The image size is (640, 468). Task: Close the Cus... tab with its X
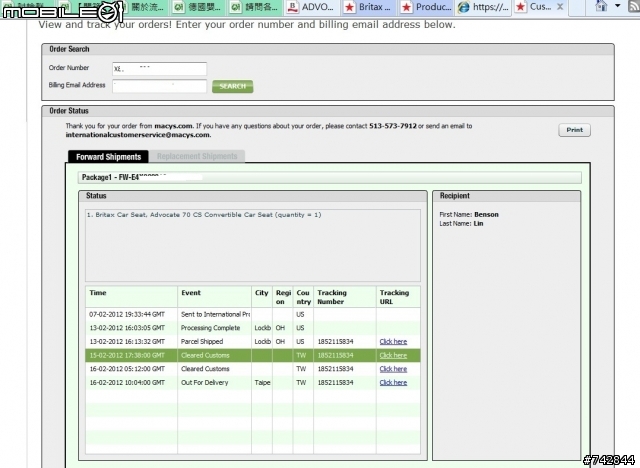pyautogui.click(x=560, y=7)
